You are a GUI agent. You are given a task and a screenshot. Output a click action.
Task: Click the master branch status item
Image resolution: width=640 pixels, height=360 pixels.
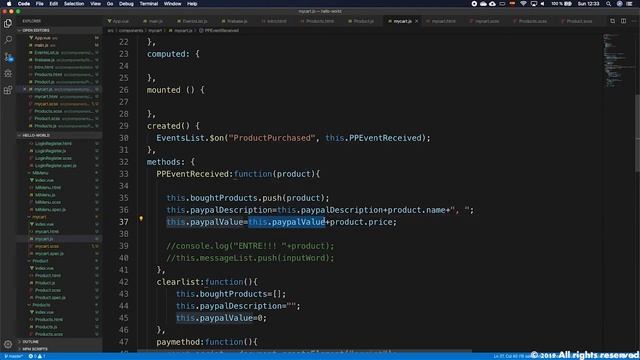13,356
